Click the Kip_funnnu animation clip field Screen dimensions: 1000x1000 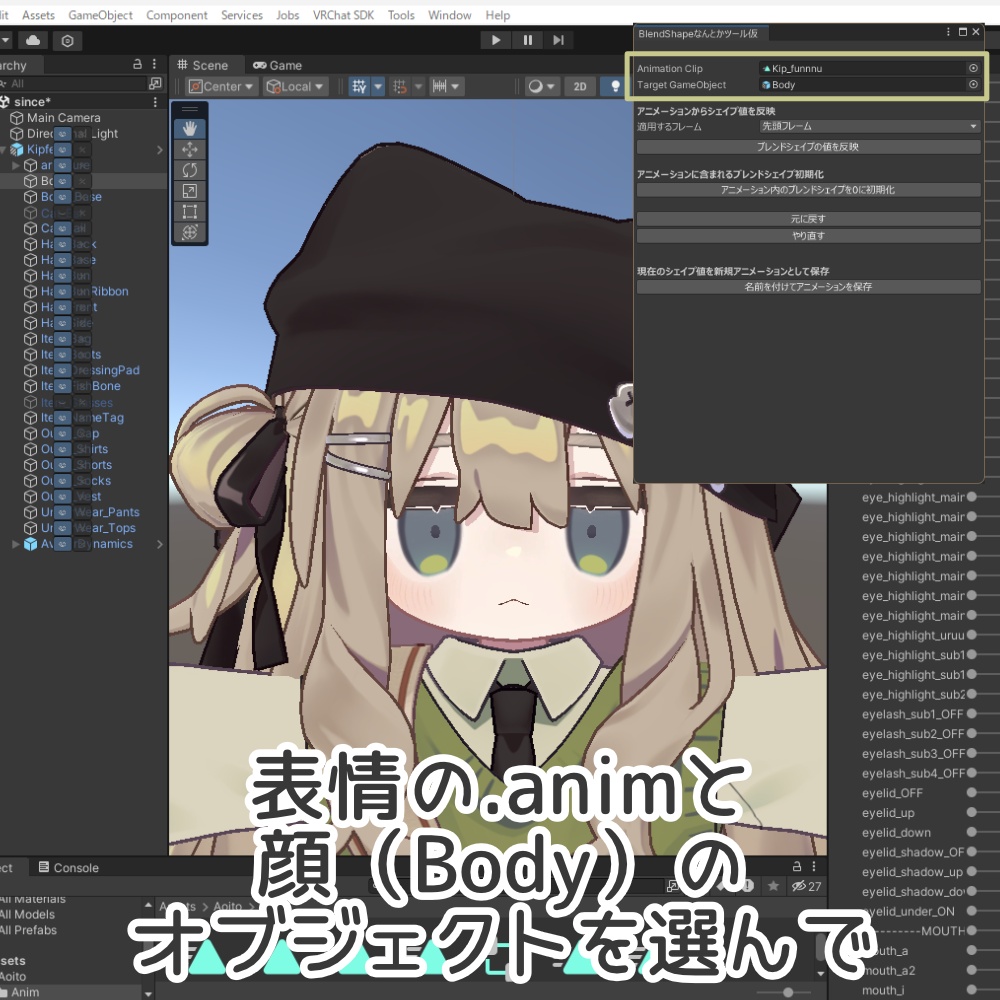click(863, 68)
